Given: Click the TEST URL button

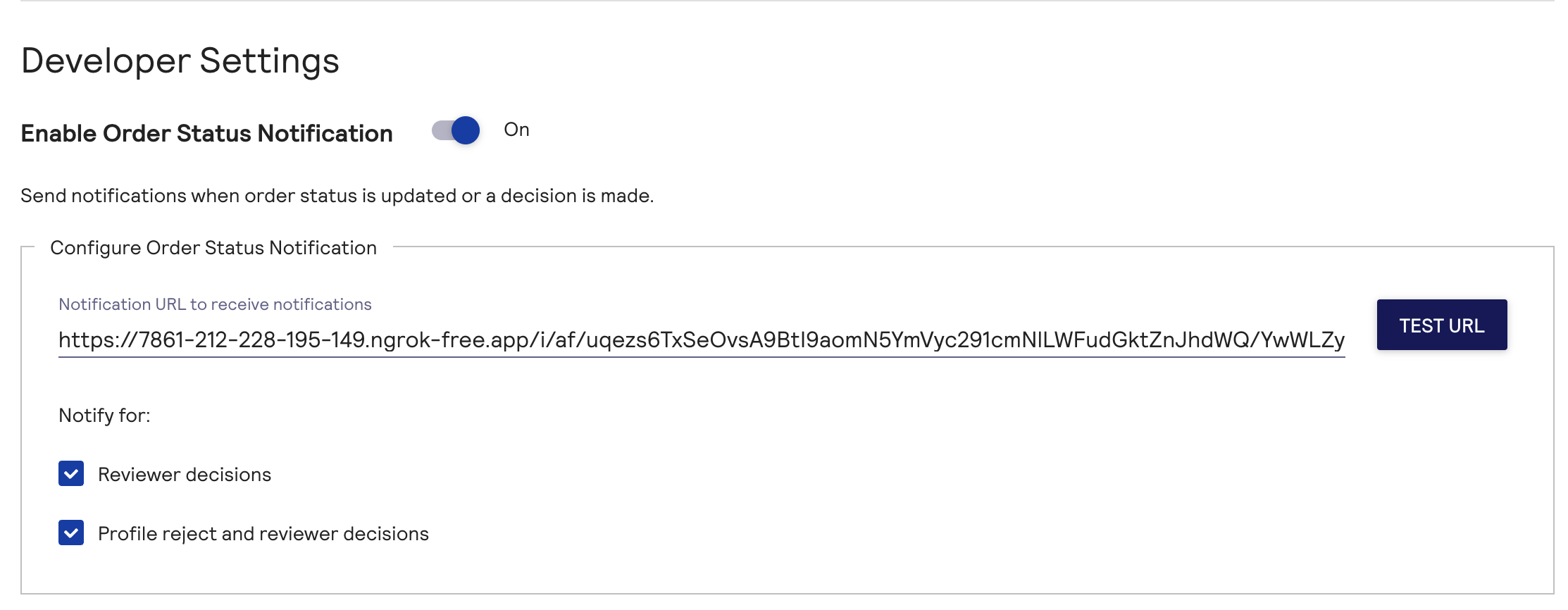Looking at the screenshot, I should (1441, 325).
